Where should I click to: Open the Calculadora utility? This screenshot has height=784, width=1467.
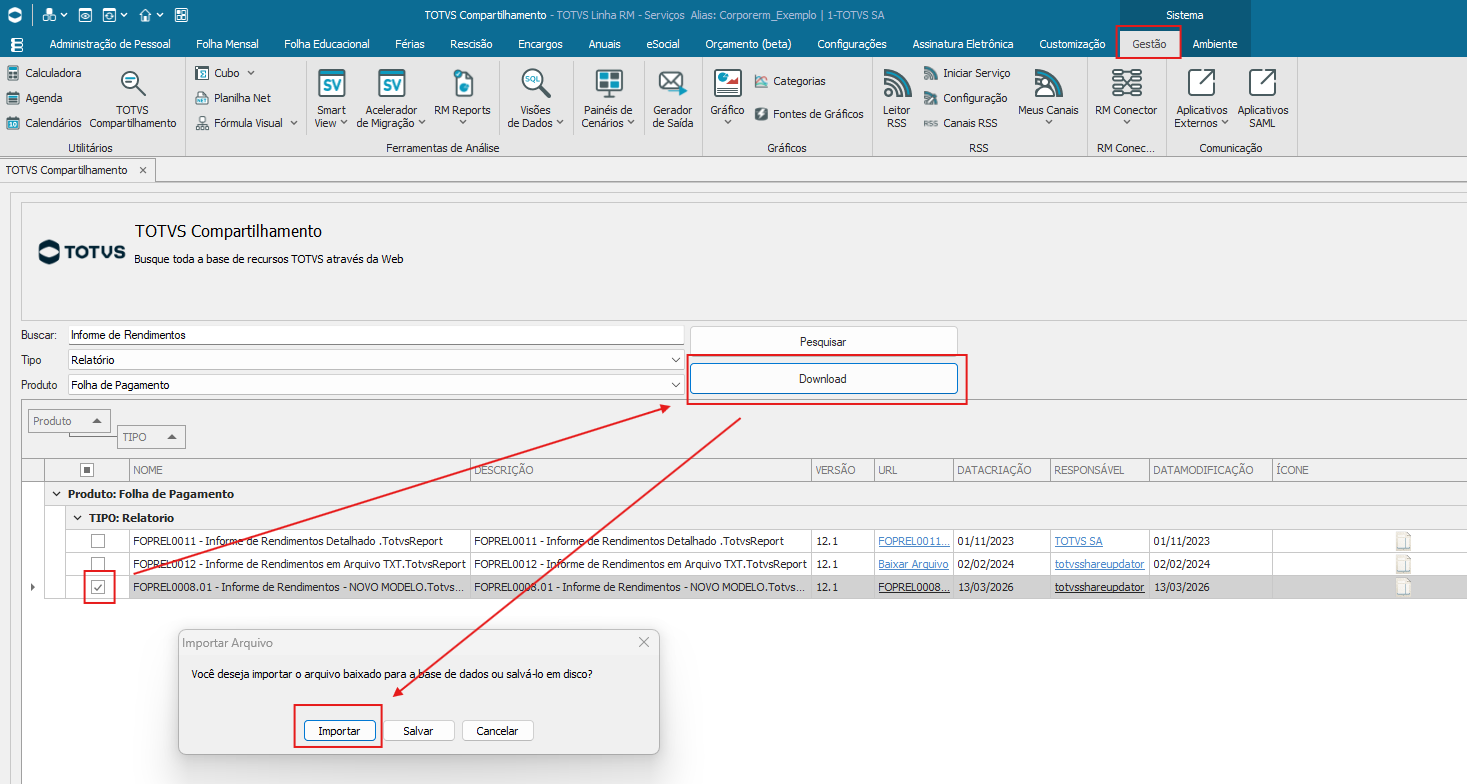[44, 73]
